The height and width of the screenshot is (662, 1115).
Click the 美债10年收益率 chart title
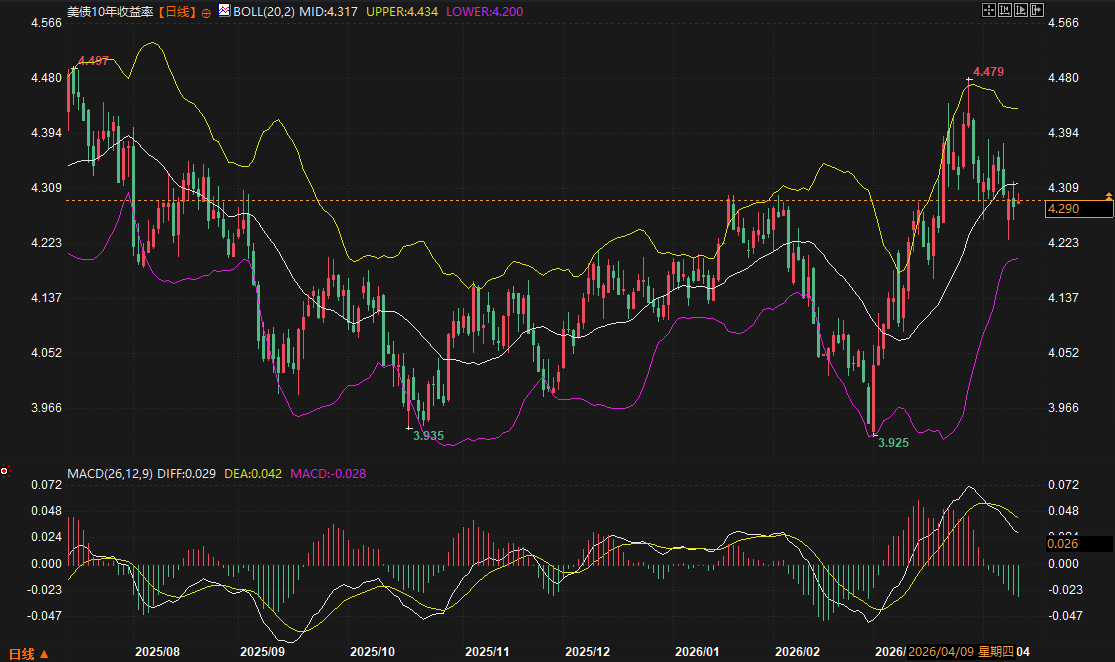[110, 11]
